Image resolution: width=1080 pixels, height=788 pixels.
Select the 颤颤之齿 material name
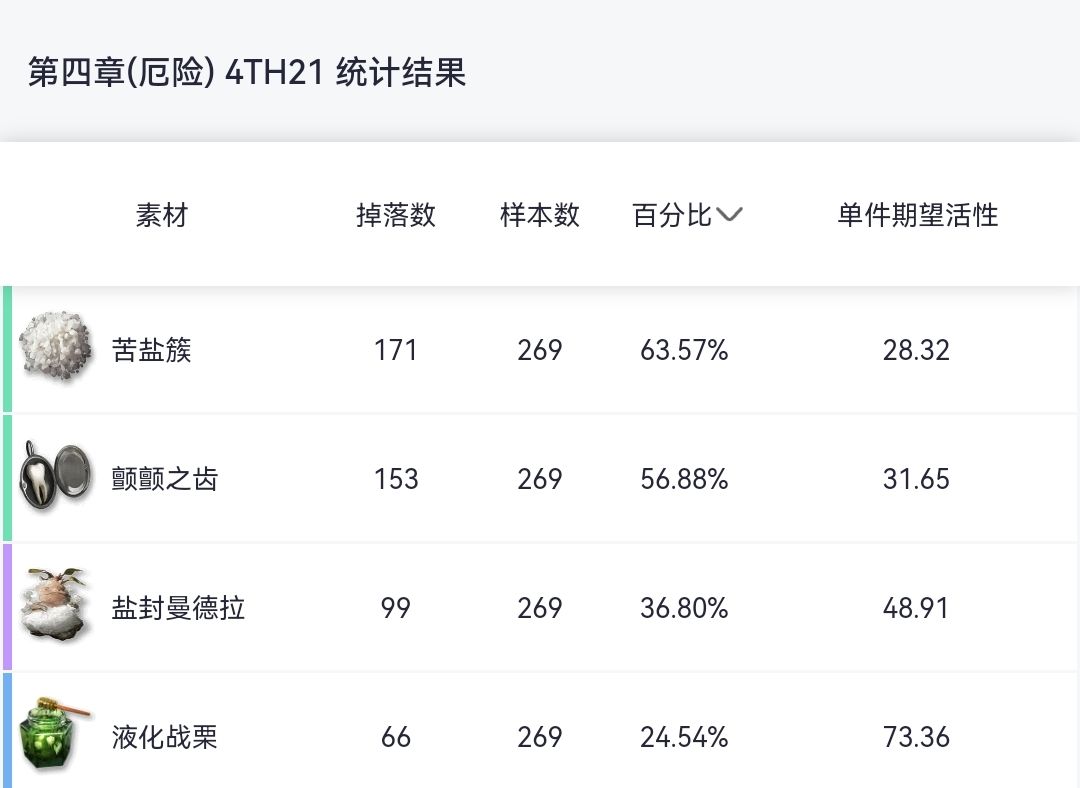[x=165, y=479]
